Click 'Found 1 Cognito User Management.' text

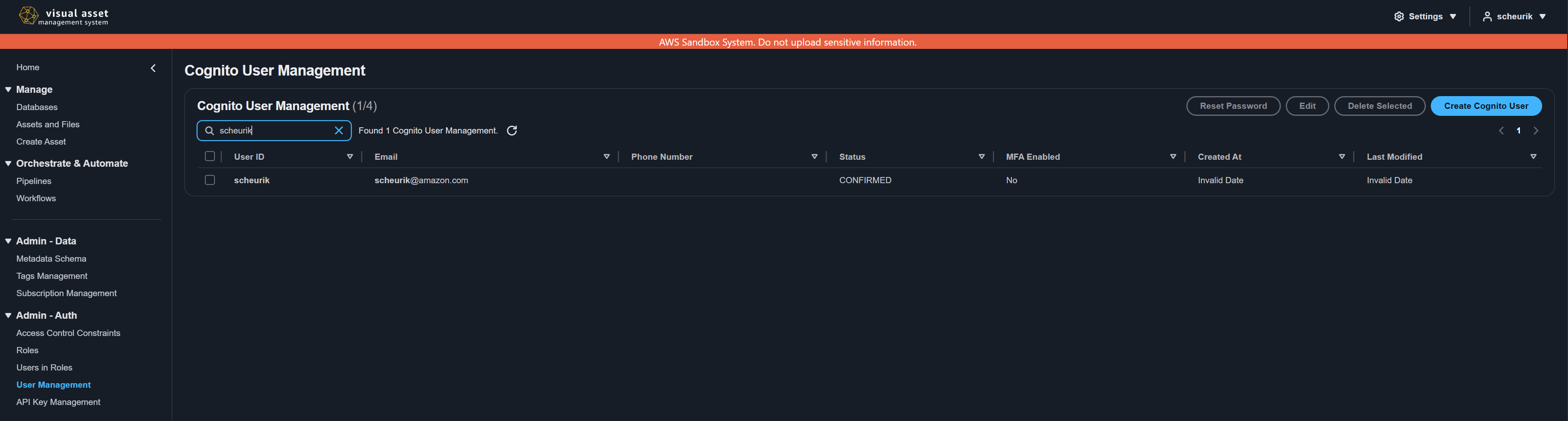coord(428,131)
